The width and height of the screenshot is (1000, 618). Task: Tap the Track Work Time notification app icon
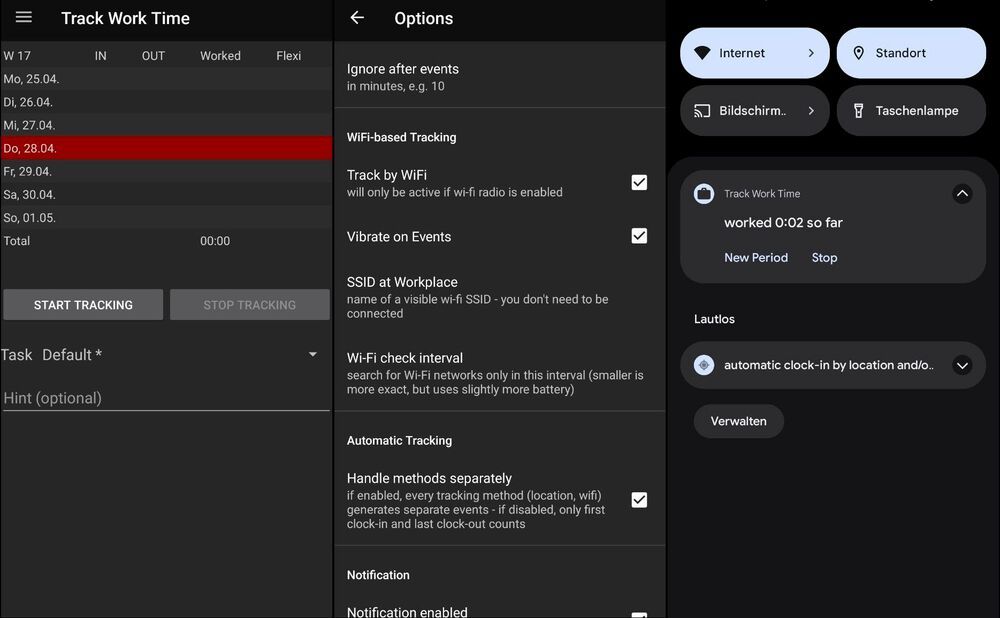coord(703,193)
